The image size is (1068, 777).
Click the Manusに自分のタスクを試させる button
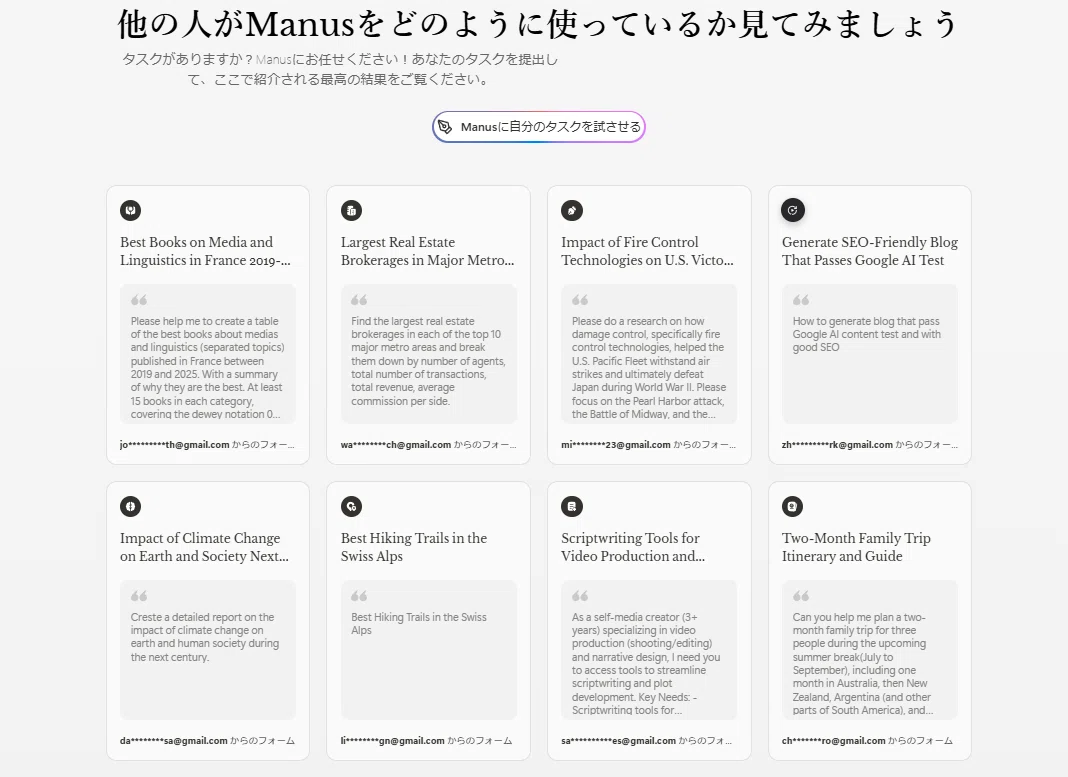tap(539, 127)
